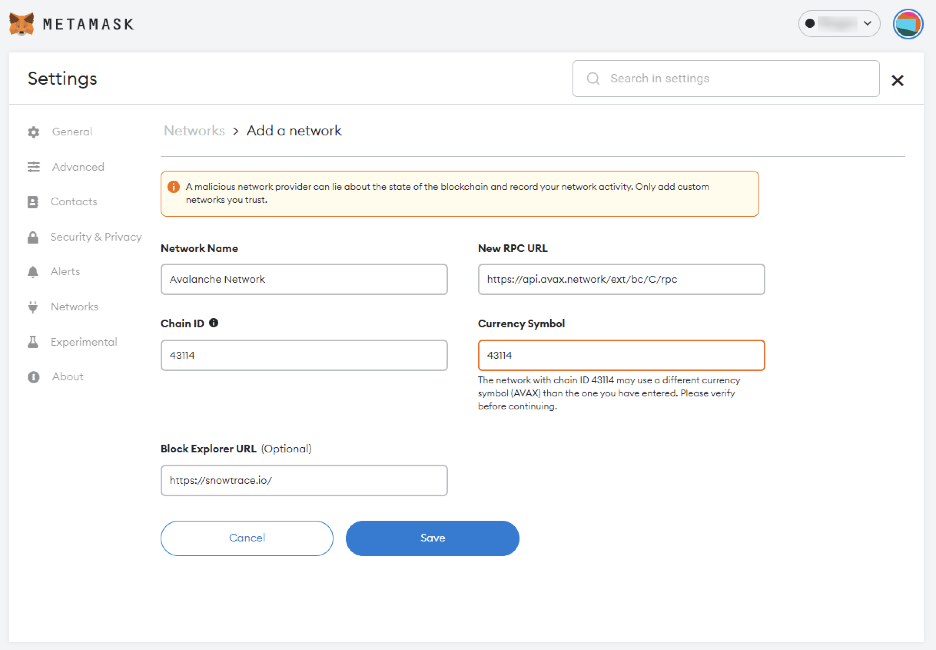Image resolution: width=936 pixels, height=650 pixels.
Task: Click the currency symbol warning message
Action: pyautogui.click(x=609, y=393)
